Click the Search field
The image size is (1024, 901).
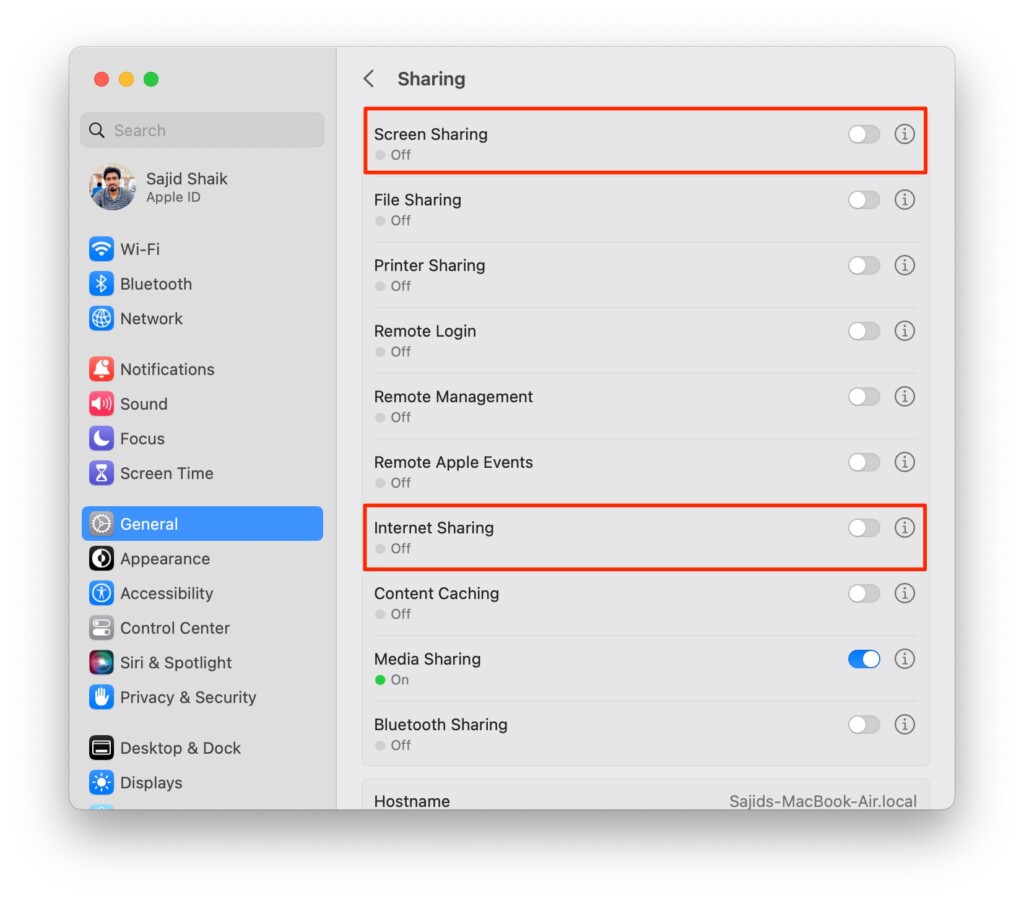202,130
